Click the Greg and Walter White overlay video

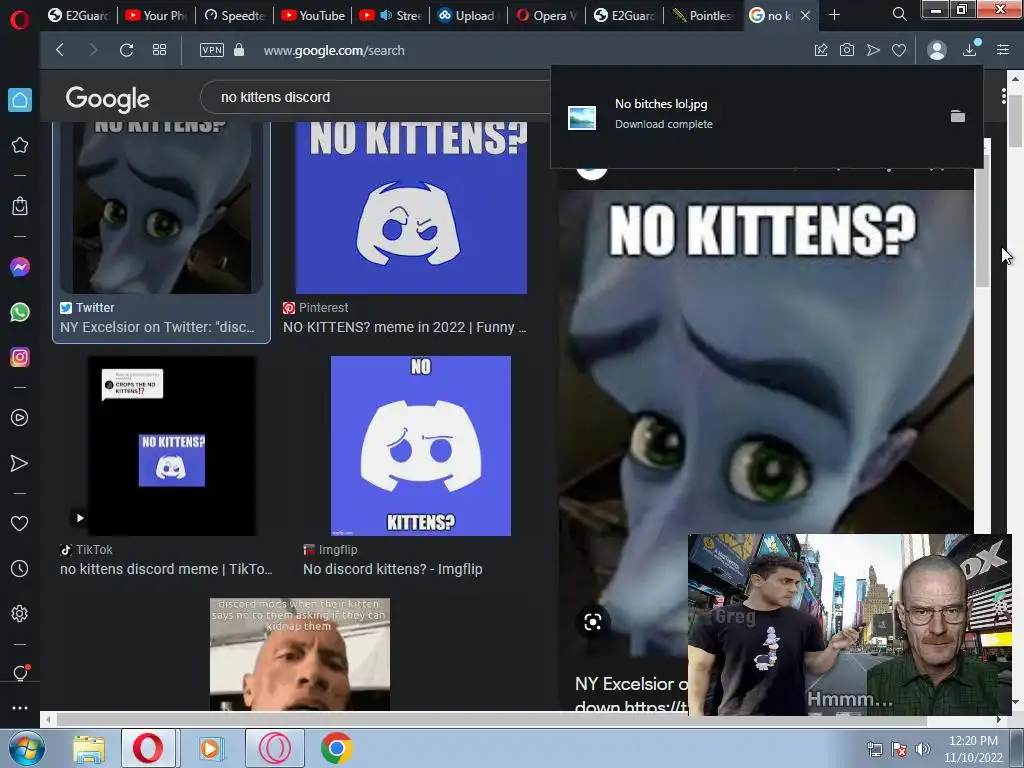pos(850,624)
